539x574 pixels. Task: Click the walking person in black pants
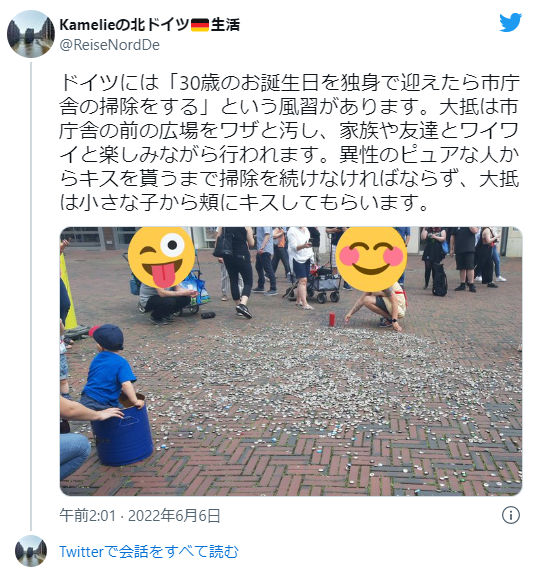[x=237, y=272]
